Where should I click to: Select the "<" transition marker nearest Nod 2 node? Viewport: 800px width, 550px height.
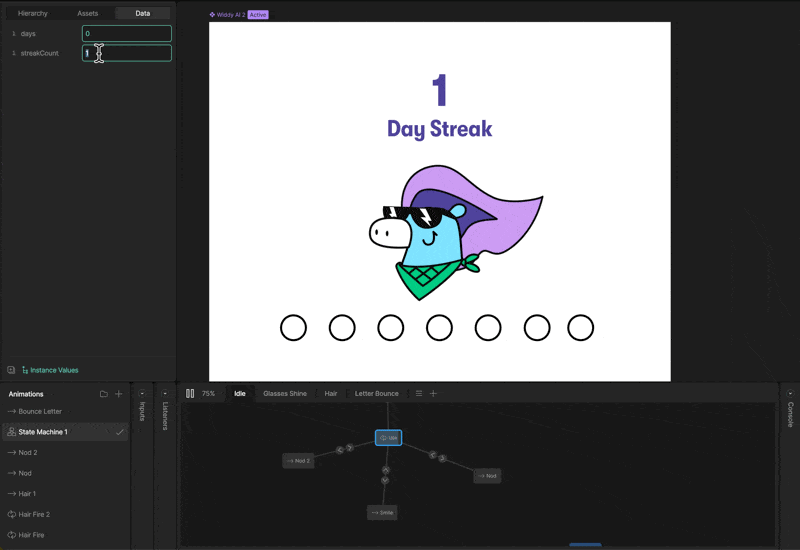point(340,450)
